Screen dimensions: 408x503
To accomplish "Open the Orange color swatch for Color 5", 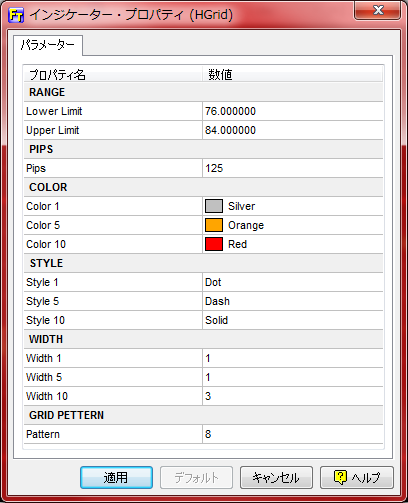I will click(x=214, y=225).
